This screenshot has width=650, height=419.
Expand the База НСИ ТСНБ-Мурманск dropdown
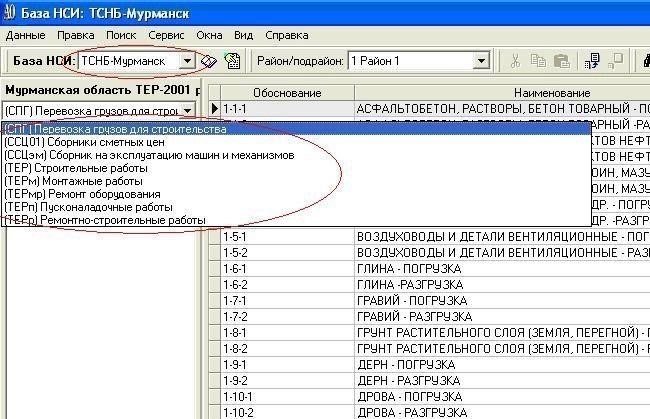coord(187,61)
